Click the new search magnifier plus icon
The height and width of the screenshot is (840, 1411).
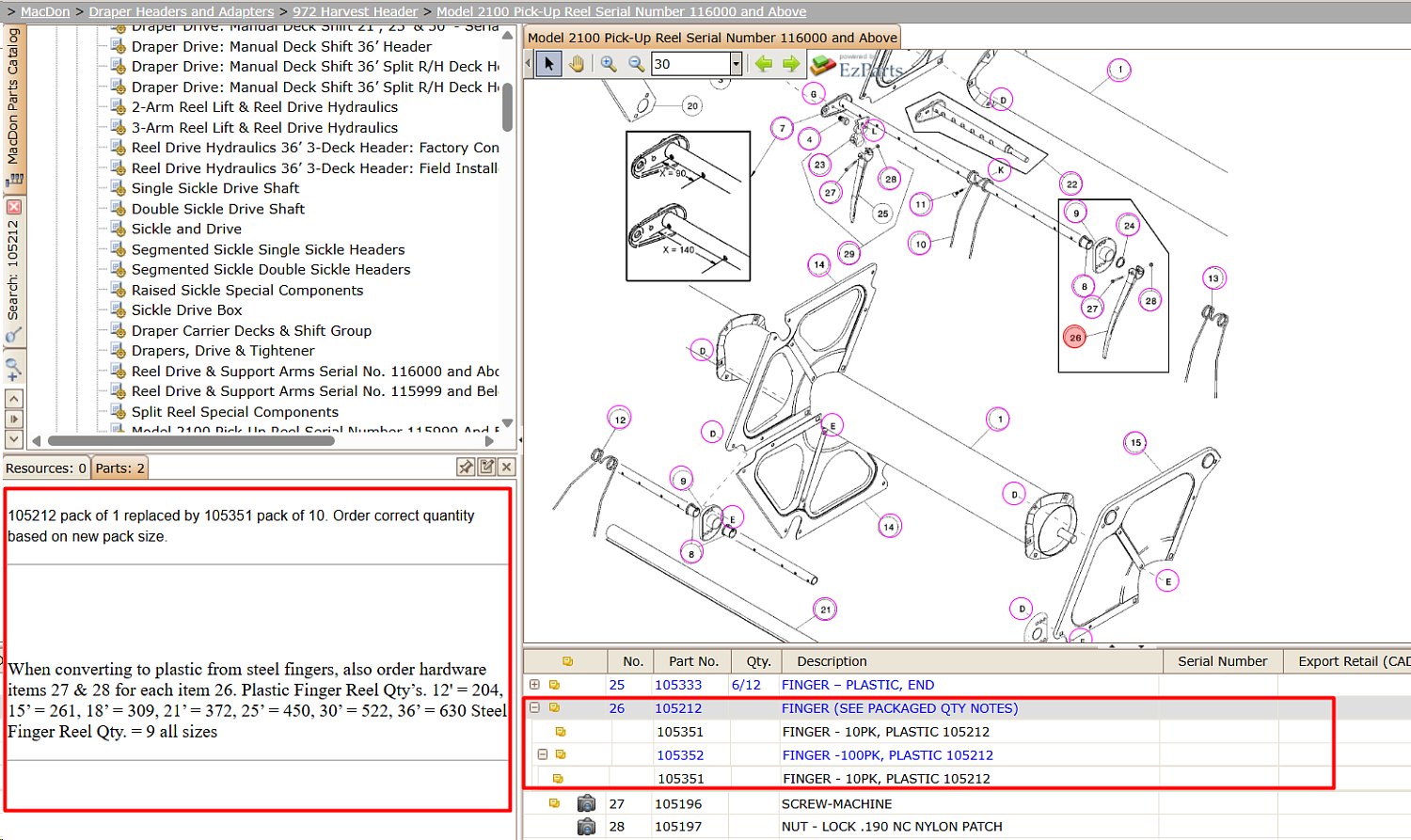tap(13, 370)
